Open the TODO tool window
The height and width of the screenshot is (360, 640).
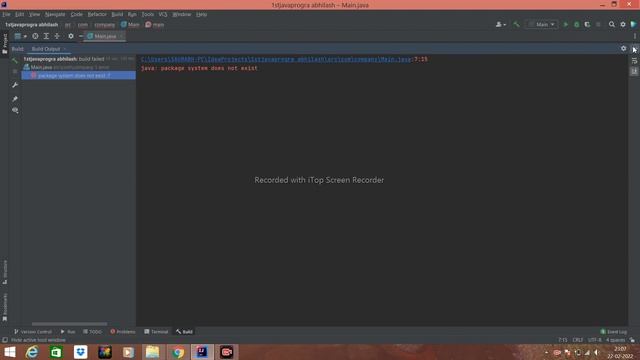pos(92,332)
